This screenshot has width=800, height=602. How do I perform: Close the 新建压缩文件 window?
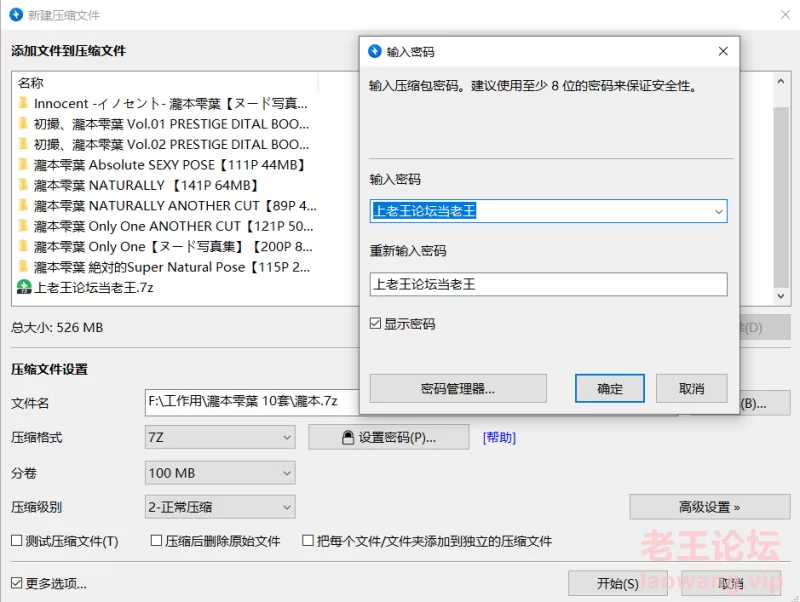point(785,15)
